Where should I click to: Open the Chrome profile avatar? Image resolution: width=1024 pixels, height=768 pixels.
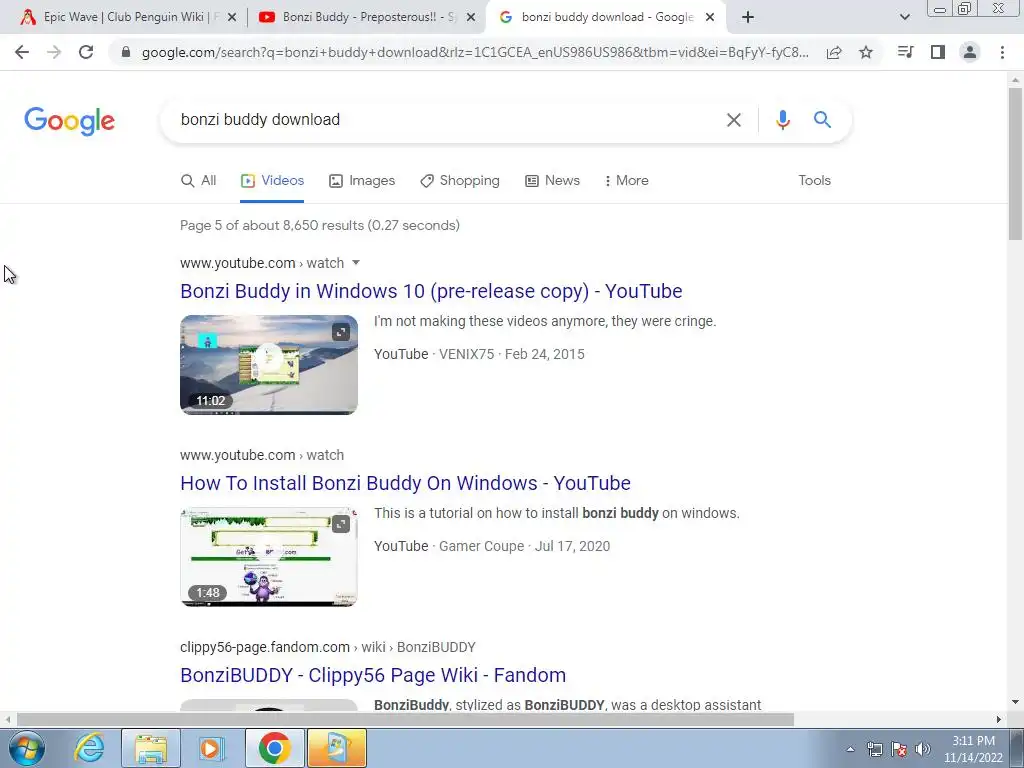click(970, 52)
